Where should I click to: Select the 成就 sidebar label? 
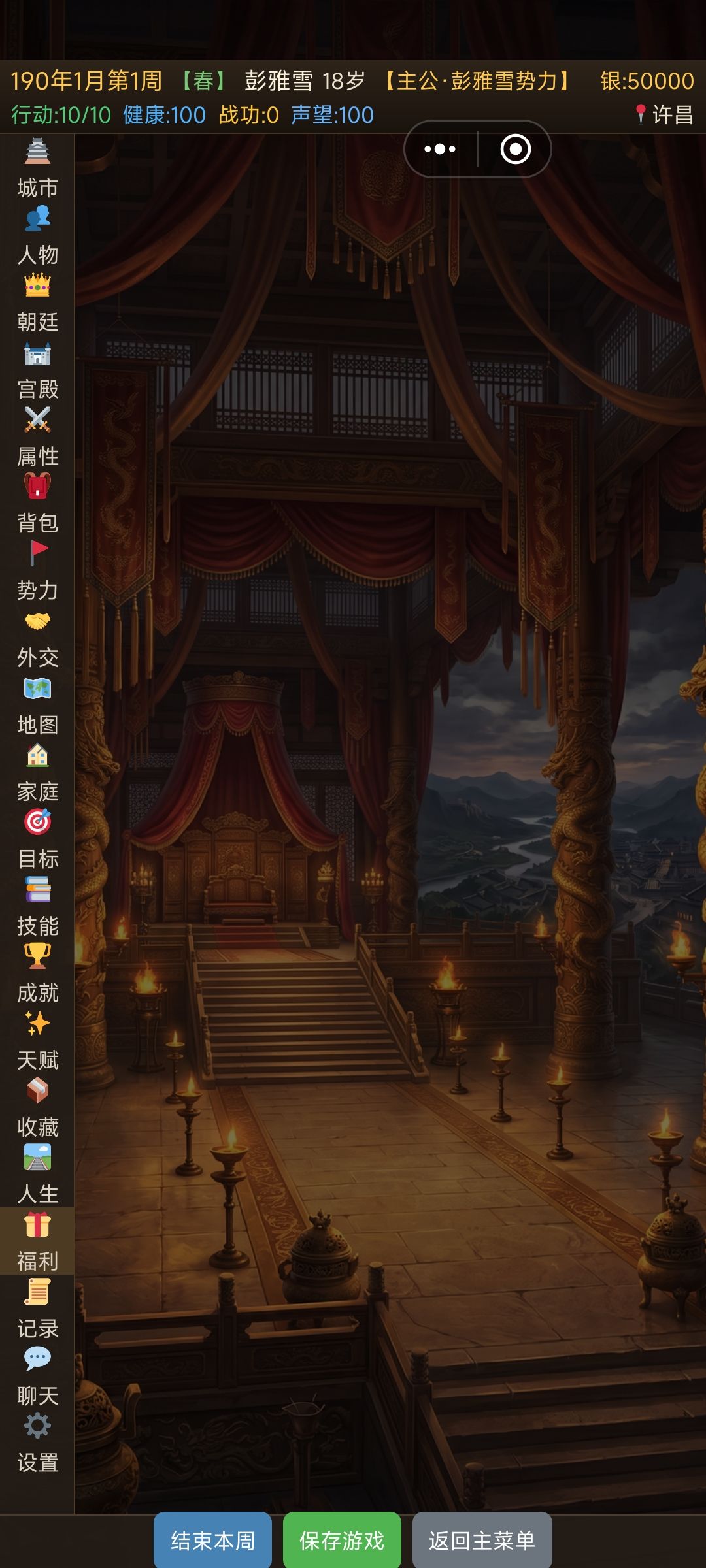(37, 994)
